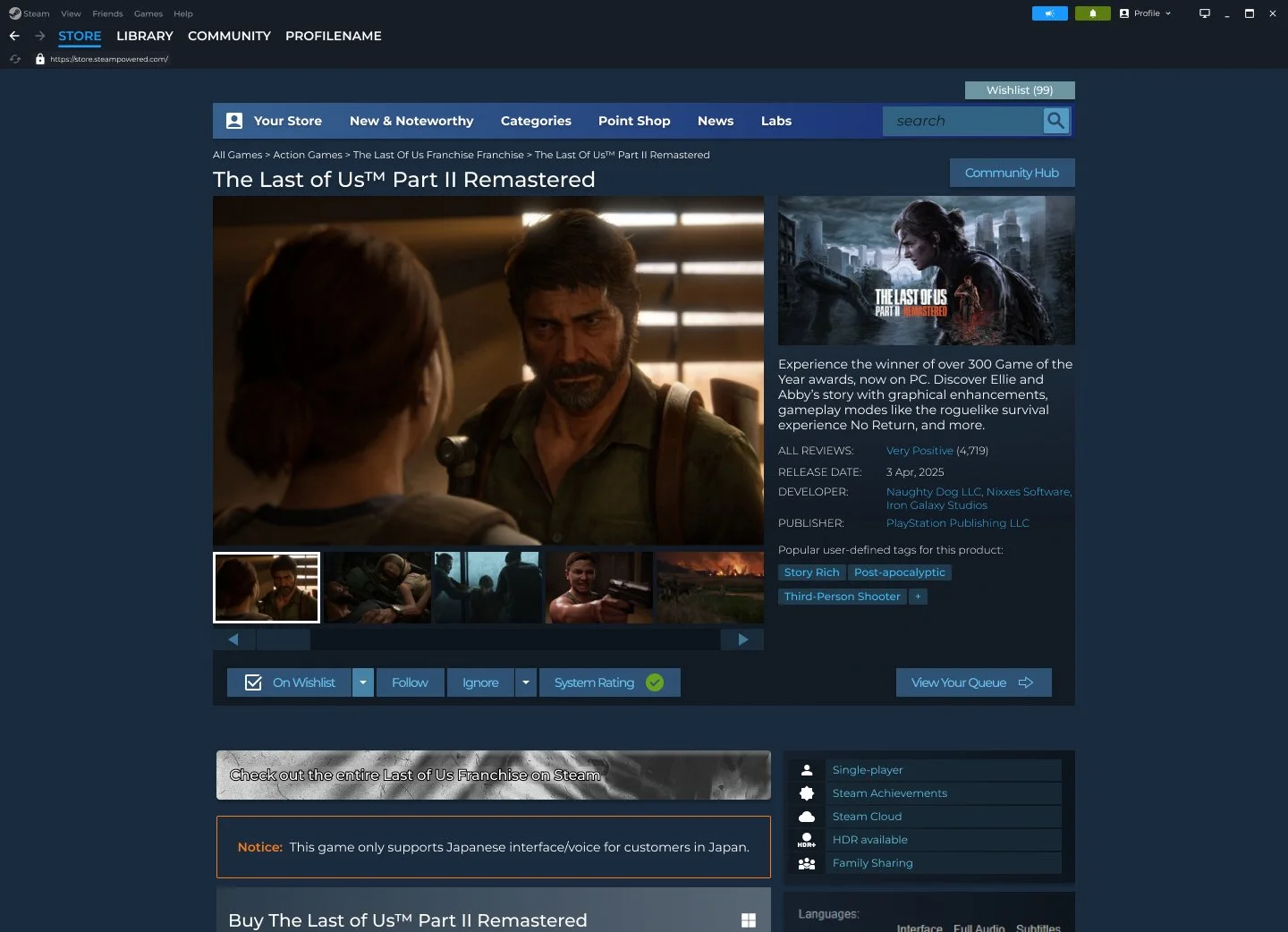The height and width of the screenshot is (932, 1288).
Task: Select the Post-apocalyptic tag
Action: click(899, 572)
